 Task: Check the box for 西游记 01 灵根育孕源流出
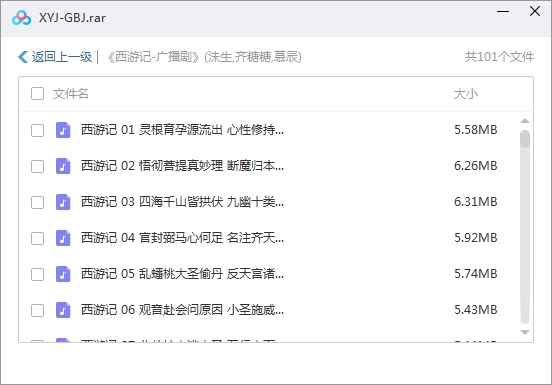point(37,130)
